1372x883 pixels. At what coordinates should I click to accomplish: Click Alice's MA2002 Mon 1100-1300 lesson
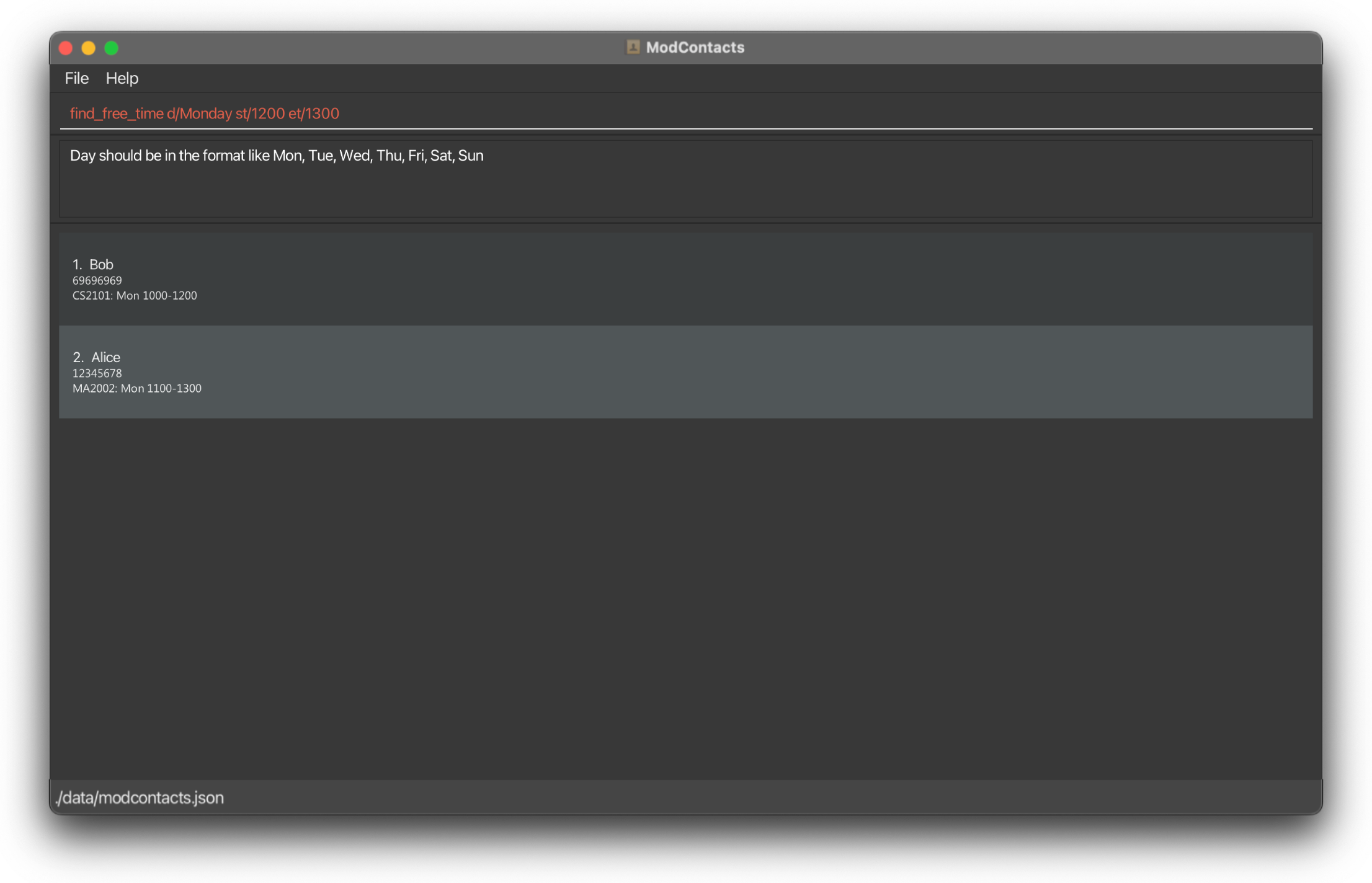(137, 389)
